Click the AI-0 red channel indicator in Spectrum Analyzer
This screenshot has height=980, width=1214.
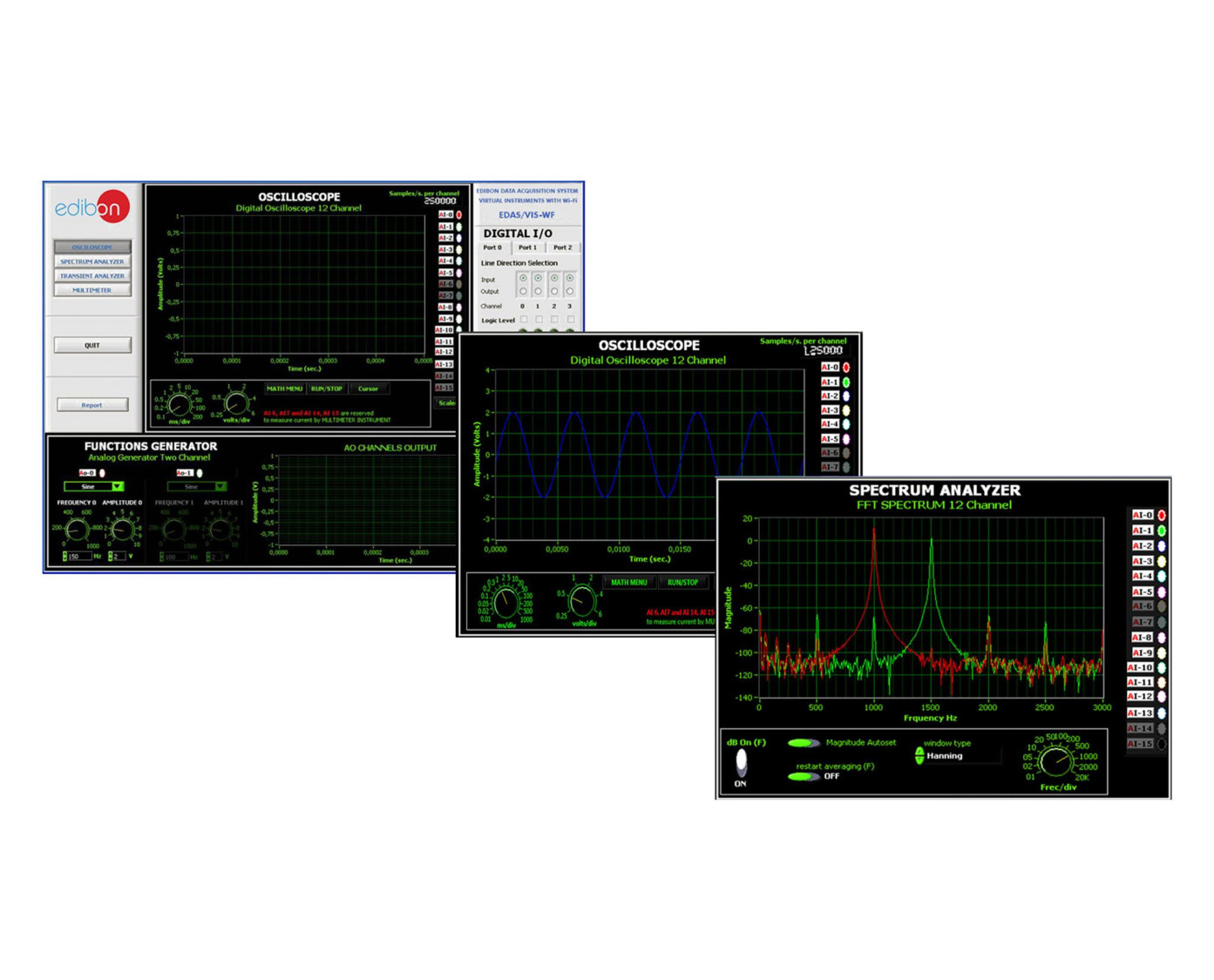coord(1161,515)
